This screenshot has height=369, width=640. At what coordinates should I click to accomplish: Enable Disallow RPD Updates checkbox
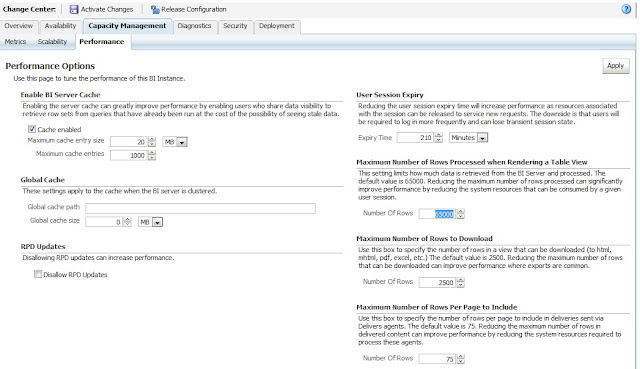click(x=38, y=274)
